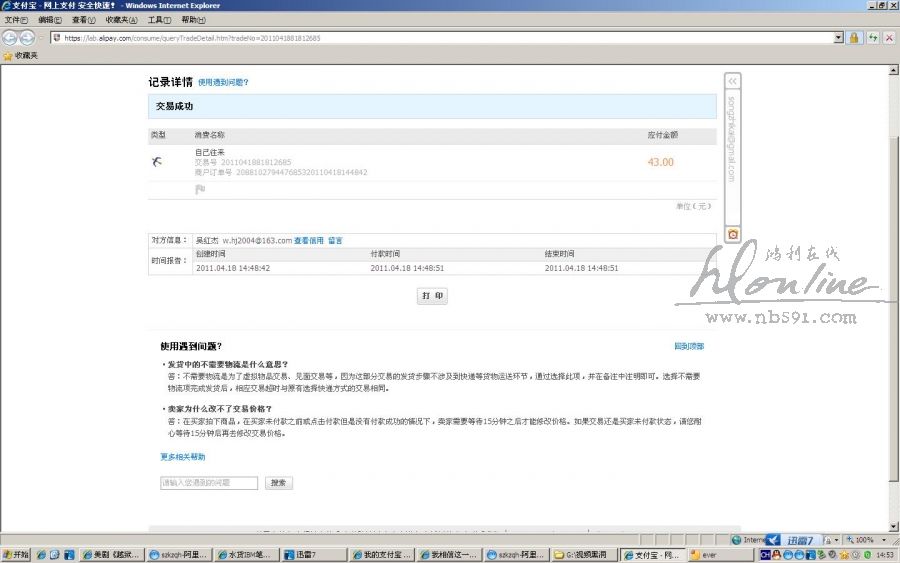Screen dimensions: 900x563
Task: Follow the 更多相关帮助 link
Action: tap(182, 457)
